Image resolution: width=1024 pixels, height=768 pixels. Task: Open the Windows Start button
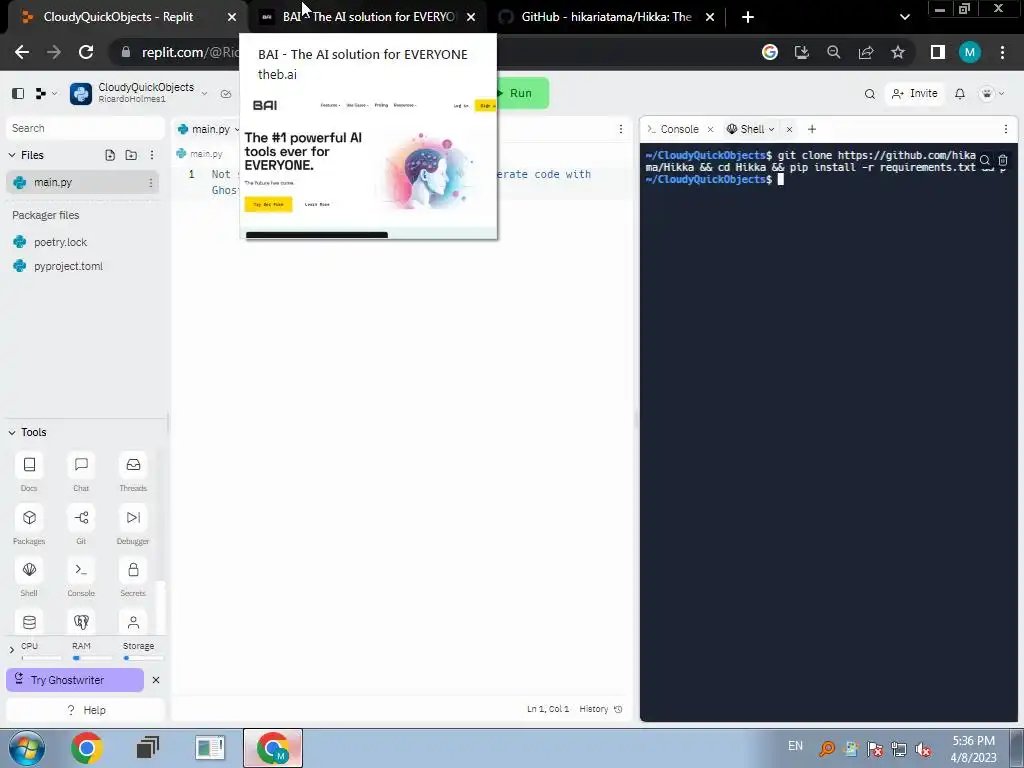(27, 748)
